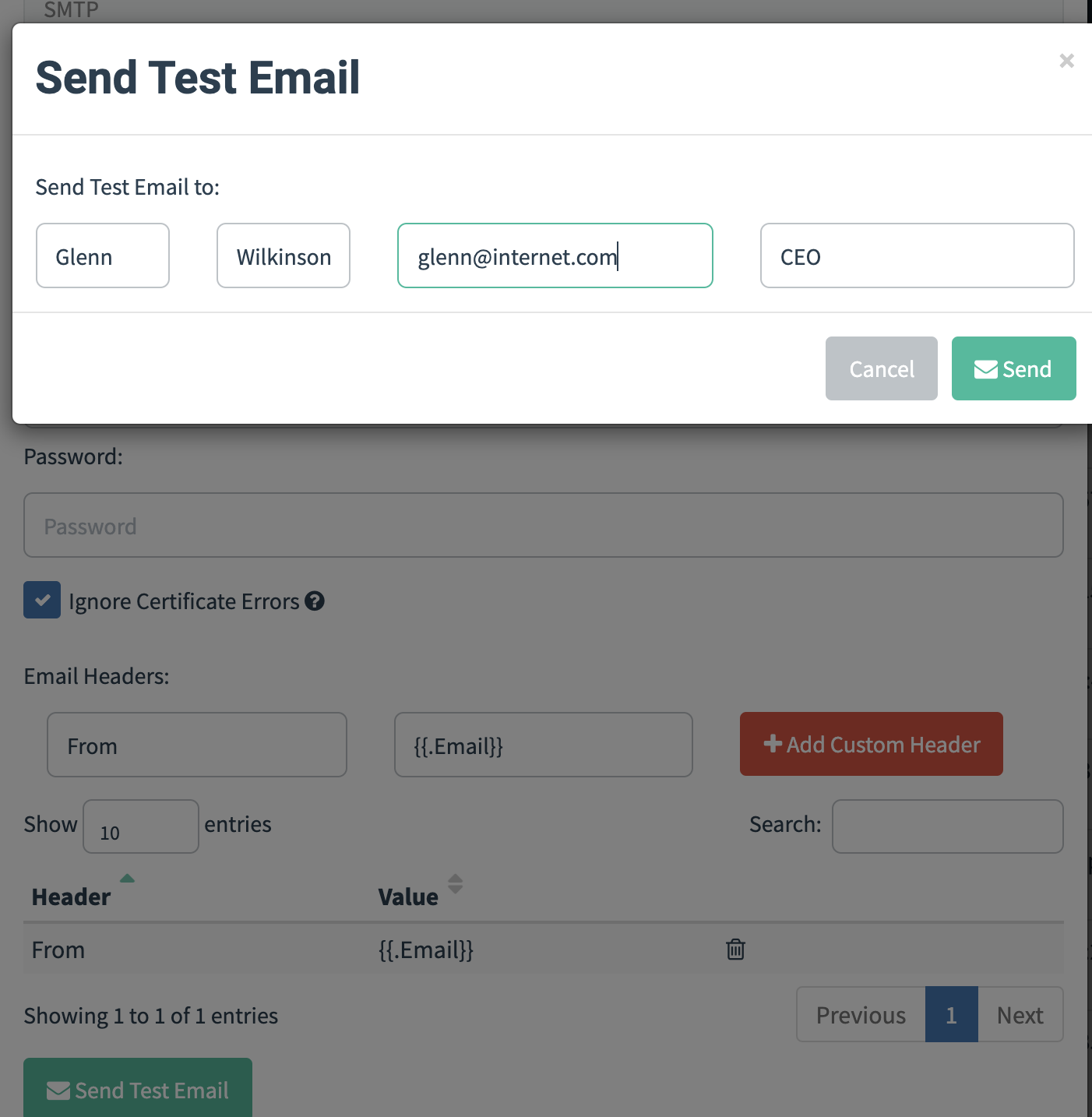This screenshot has width=1092, height=1117.
Task: Edit the Glenn first name field
Action: click(102, 255)
